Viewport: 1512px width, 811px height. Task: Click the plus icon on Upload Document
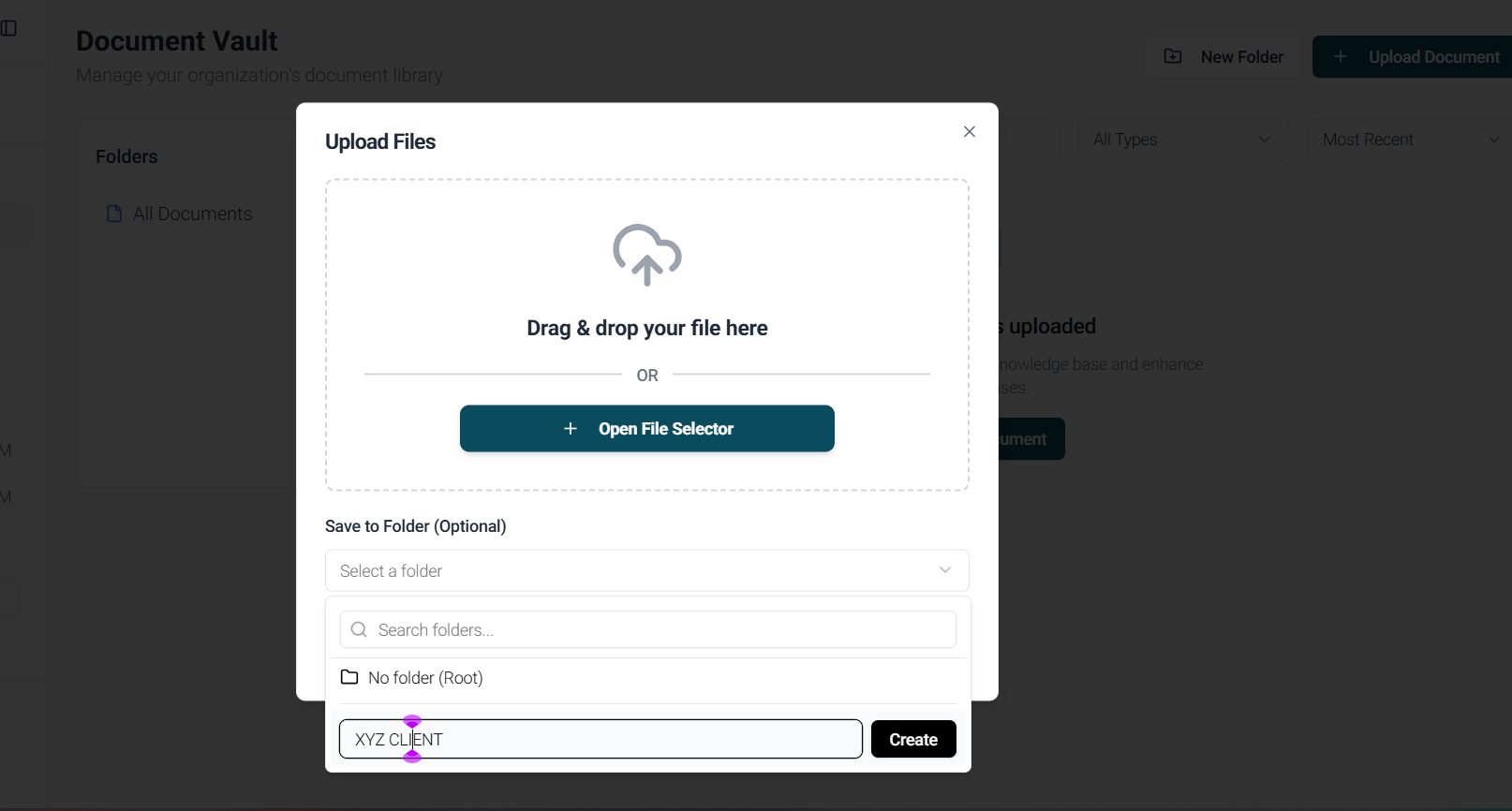1341,56
